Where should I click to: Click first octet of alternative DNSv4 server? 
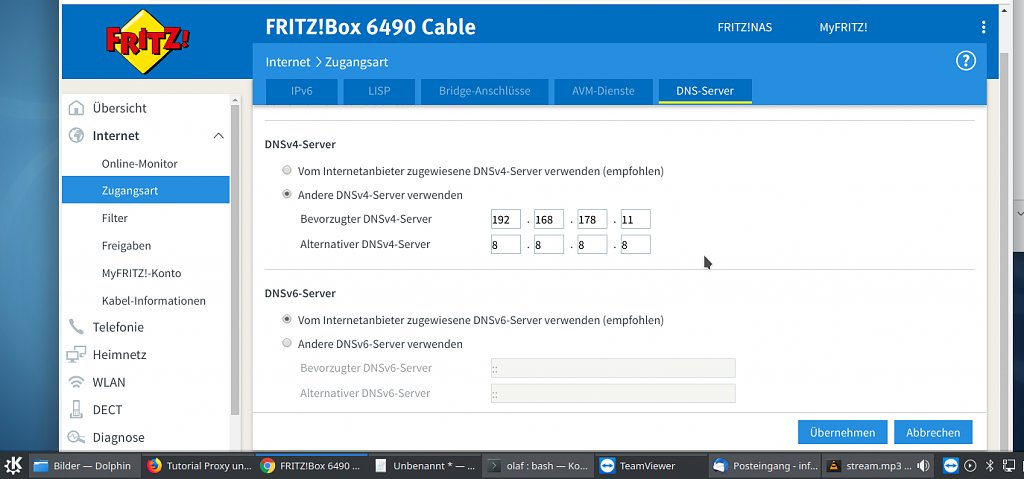(505, 244)
